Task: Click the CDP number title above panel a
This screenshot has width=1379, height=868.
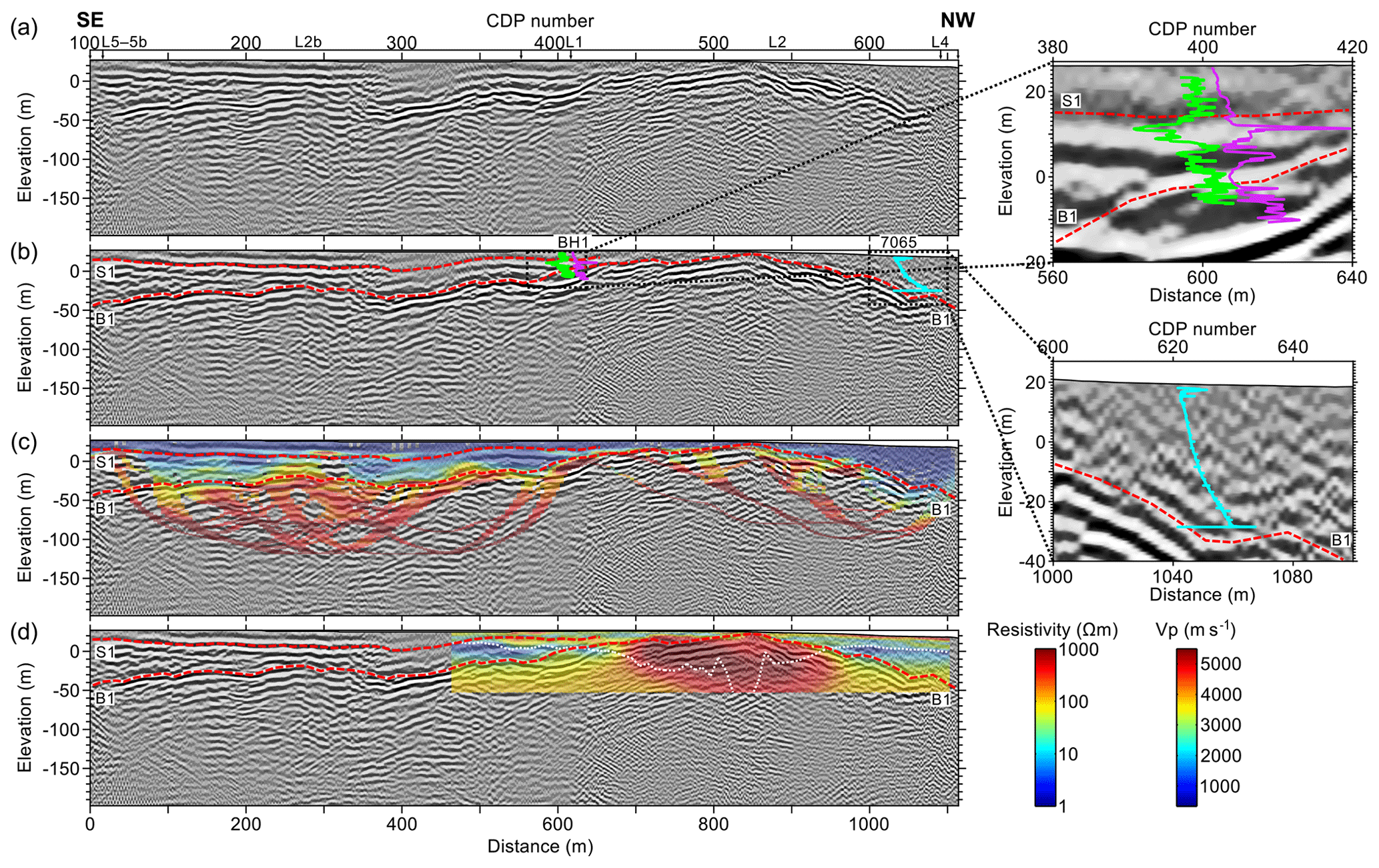Action: (x=540, y=21)
